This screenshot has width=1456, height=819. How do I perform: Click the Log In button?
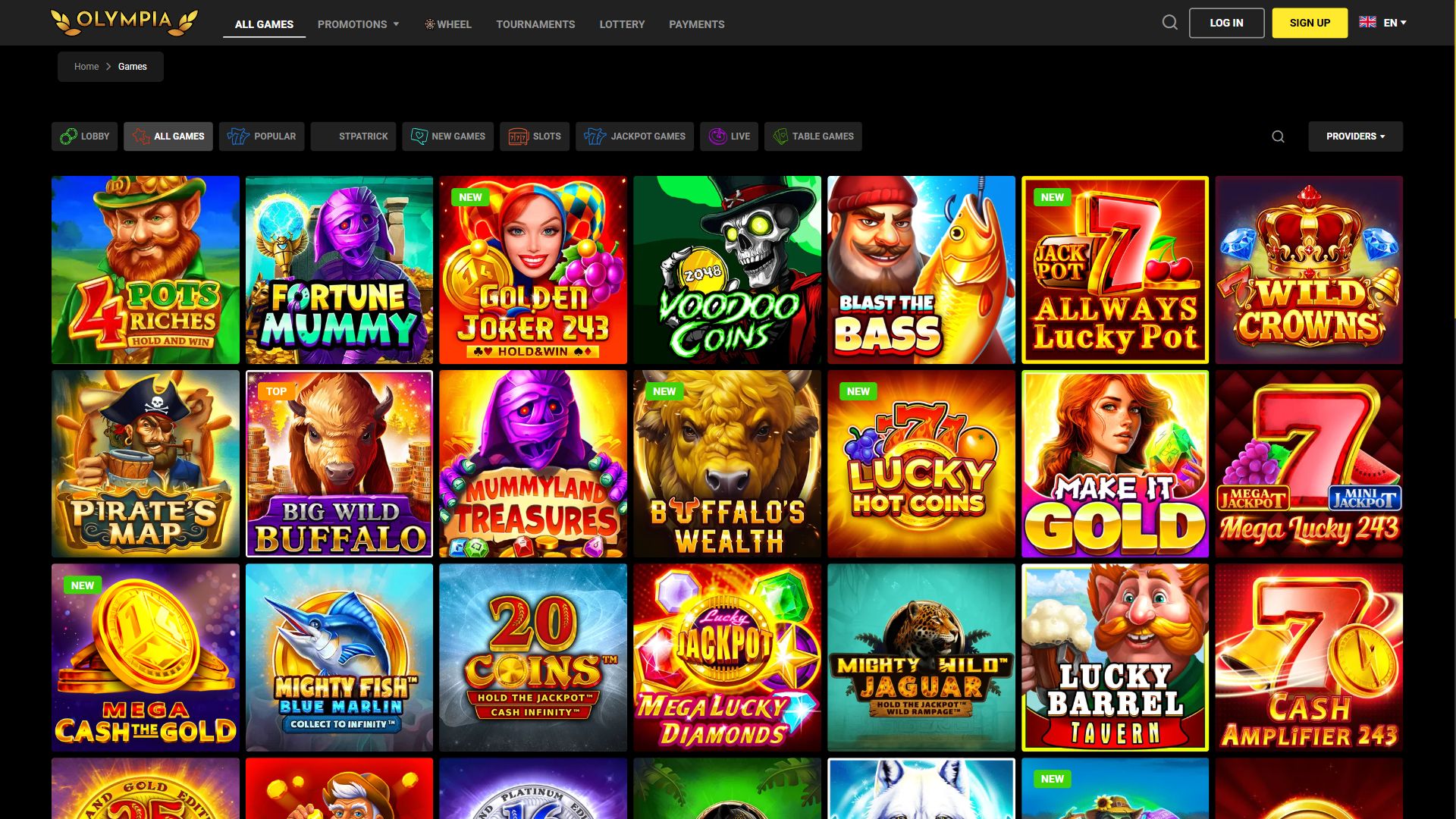(1226, 23)
